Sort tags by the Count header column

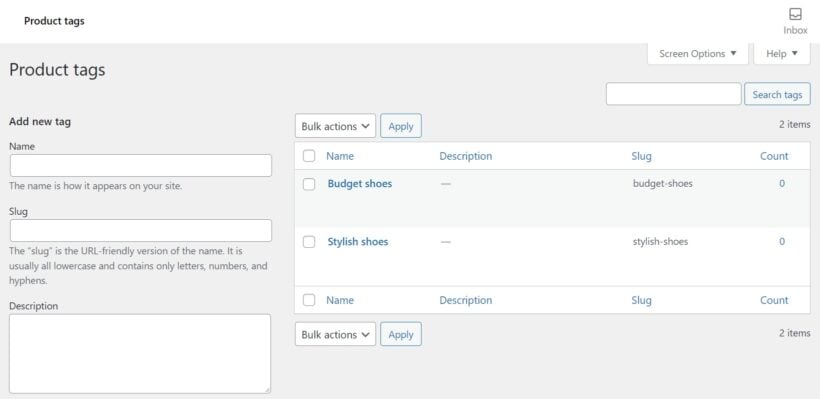tap(774, 156)
